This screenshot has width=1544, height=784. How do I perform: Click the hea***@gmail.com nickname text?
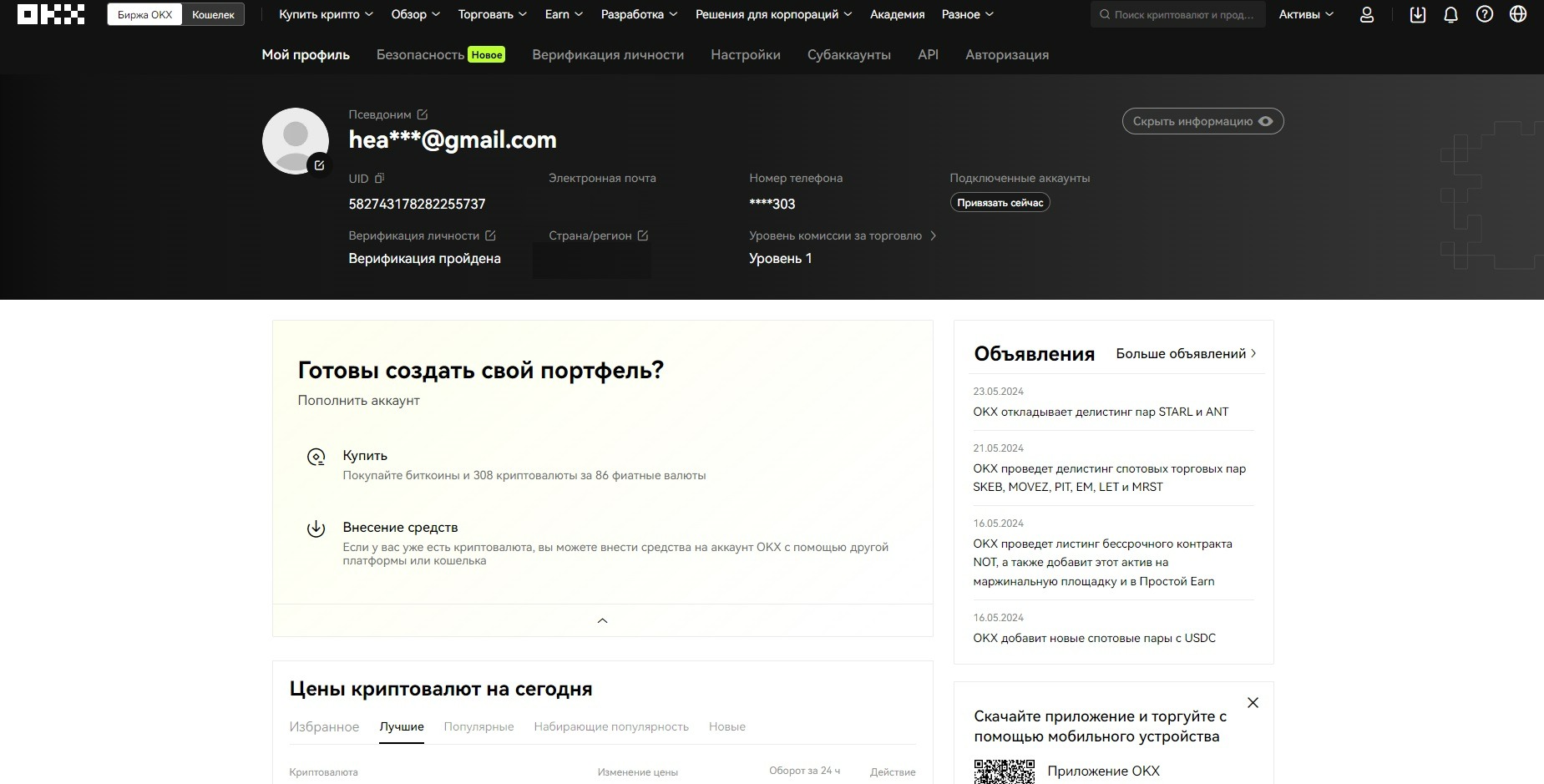453,139
